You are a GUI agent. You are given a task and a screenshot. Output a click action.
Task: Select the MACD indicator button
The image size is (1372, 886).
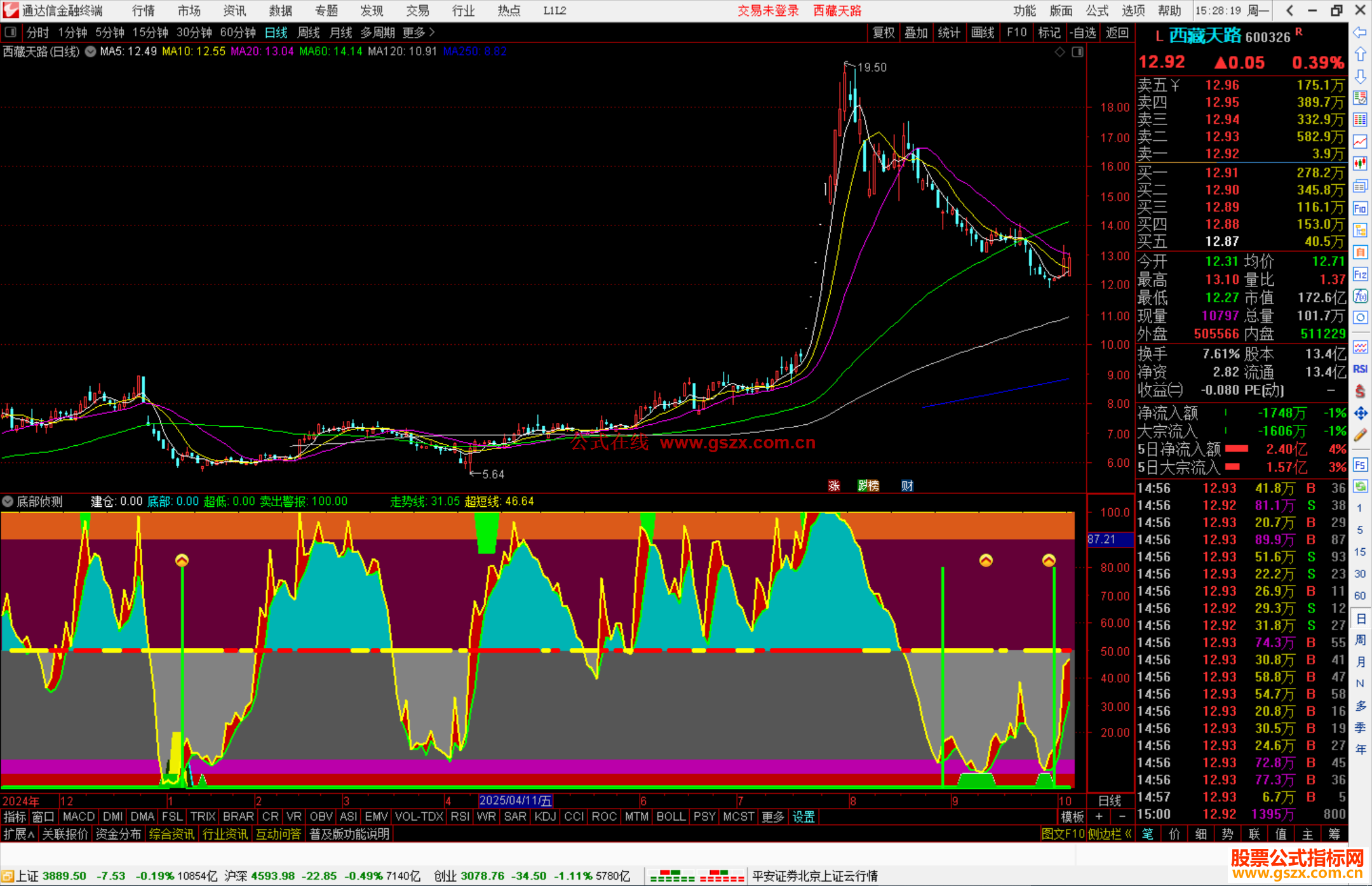[78, 817]
